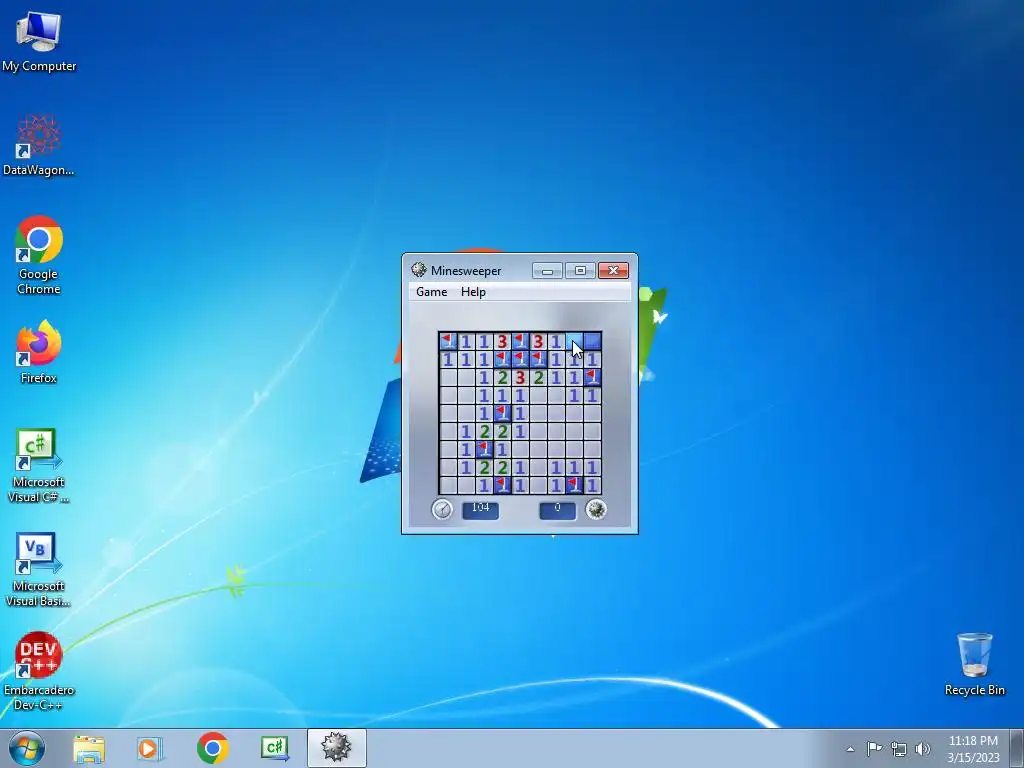Click the timer display showing 104

[481, 509]
